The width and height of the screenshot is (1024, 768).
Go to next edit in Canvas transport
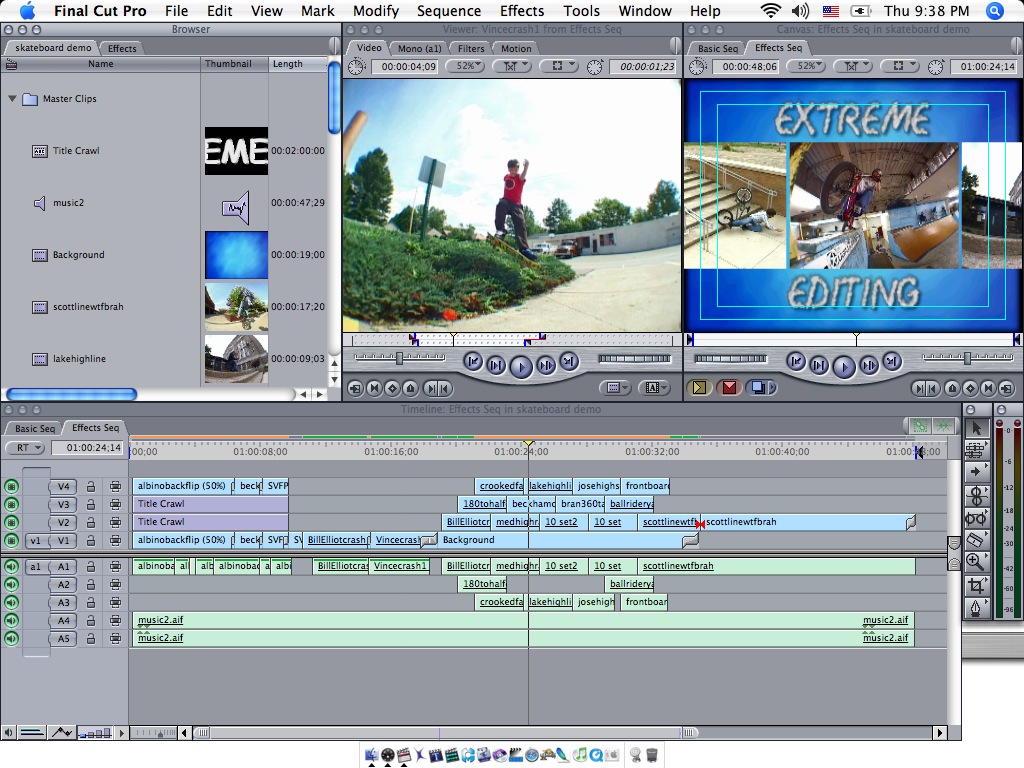892,361
